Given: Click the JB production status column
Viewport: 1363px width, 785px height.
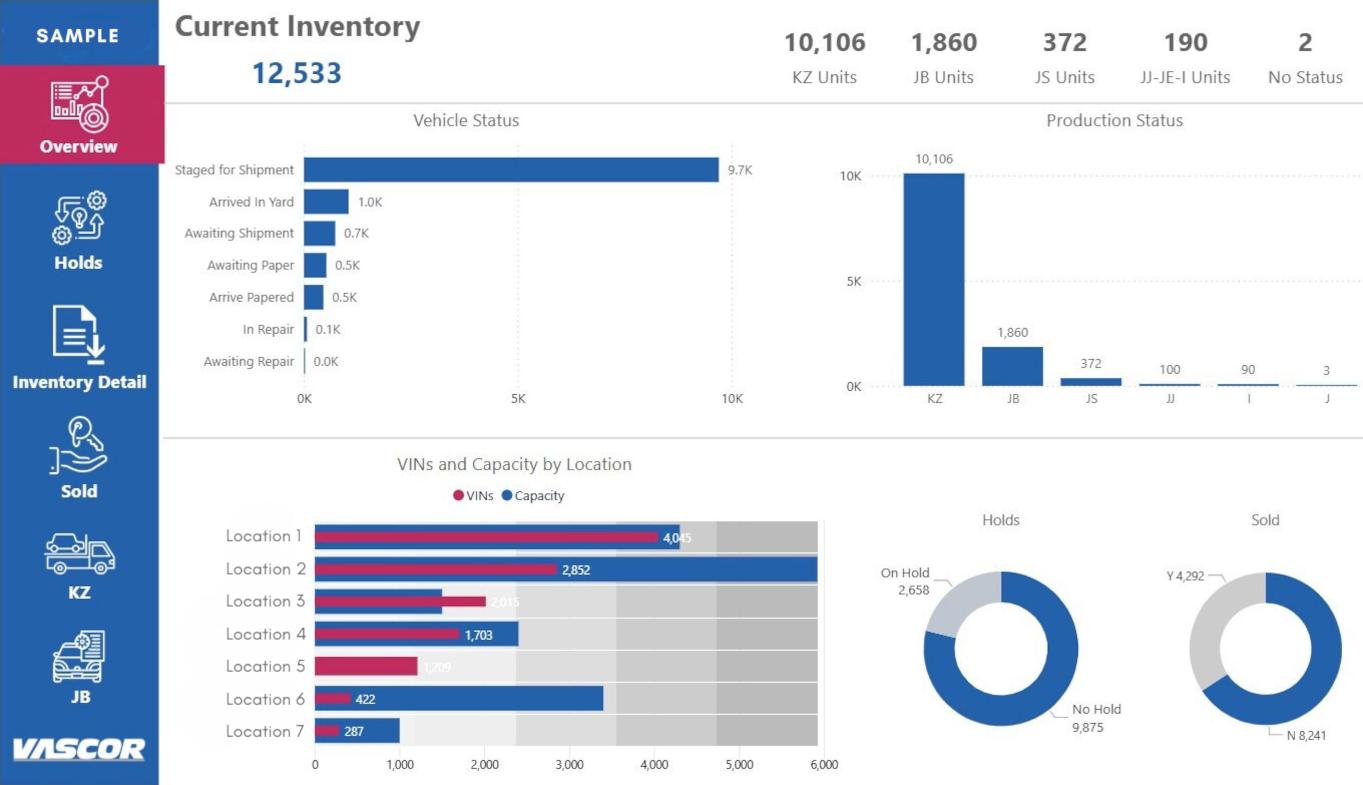Looking at the screenshot, I should pyautogui.click(x=1012, y=366).
